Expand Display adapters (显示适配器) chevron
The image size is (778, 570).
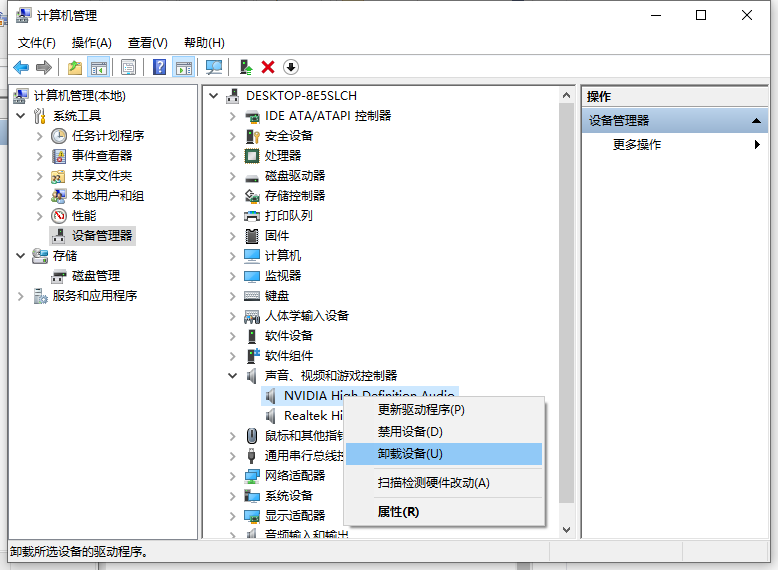pos(232,516)
